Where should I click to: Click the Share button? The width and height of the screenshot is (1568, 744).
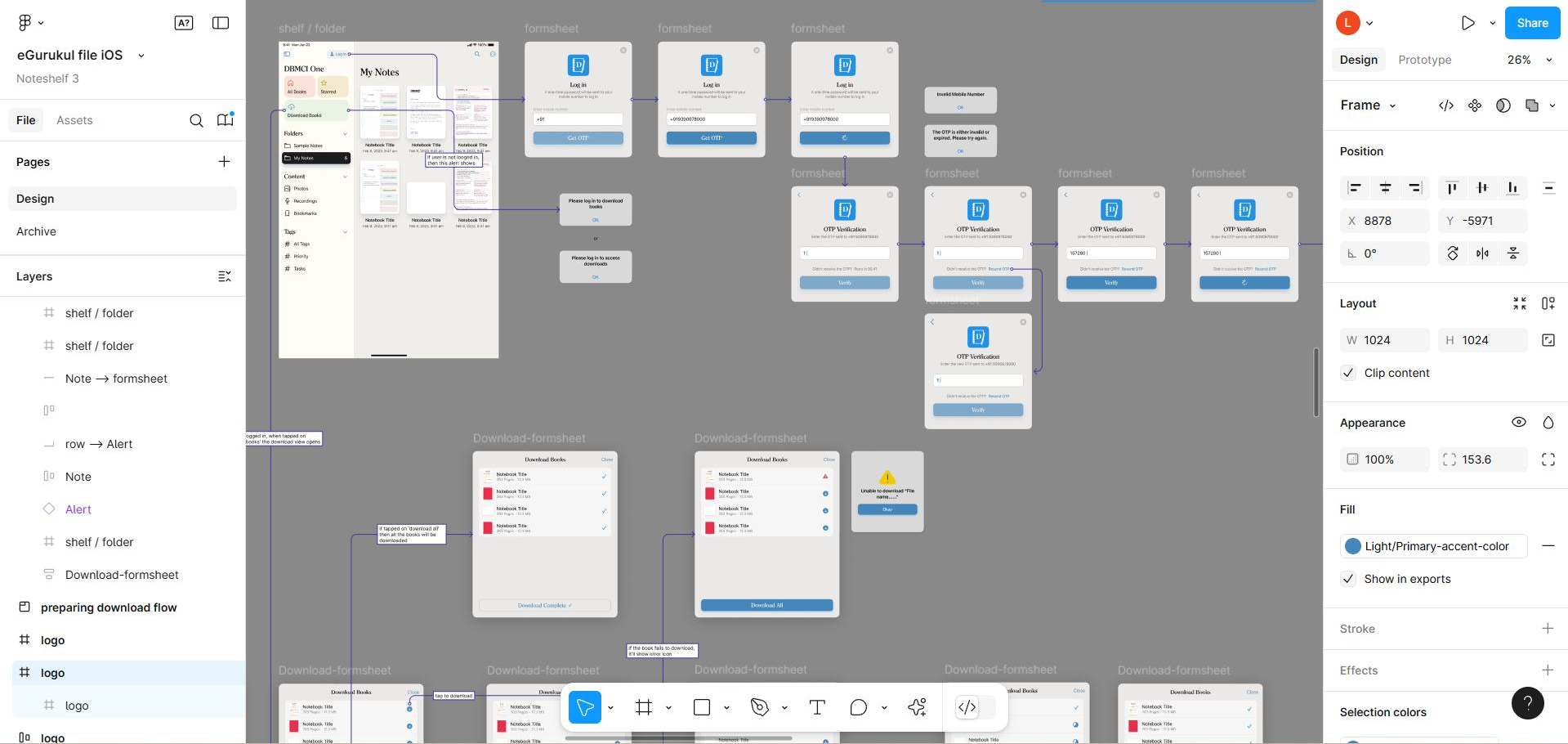1532,23
